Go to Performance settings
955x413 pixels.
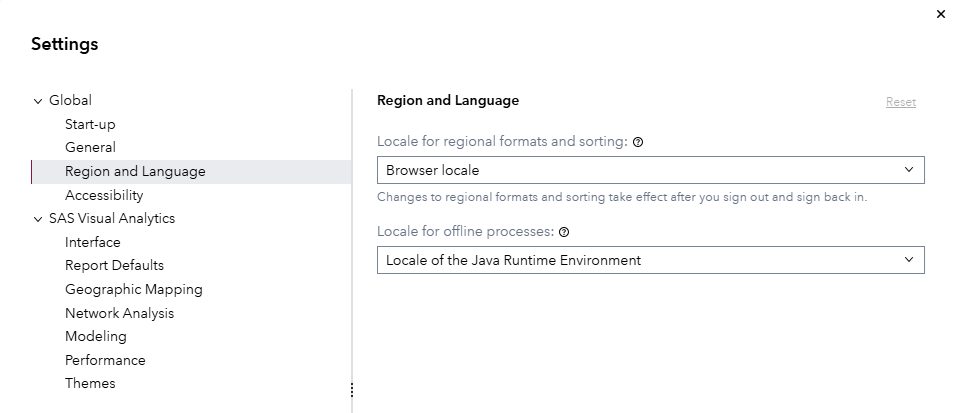(x=105, y=360)
